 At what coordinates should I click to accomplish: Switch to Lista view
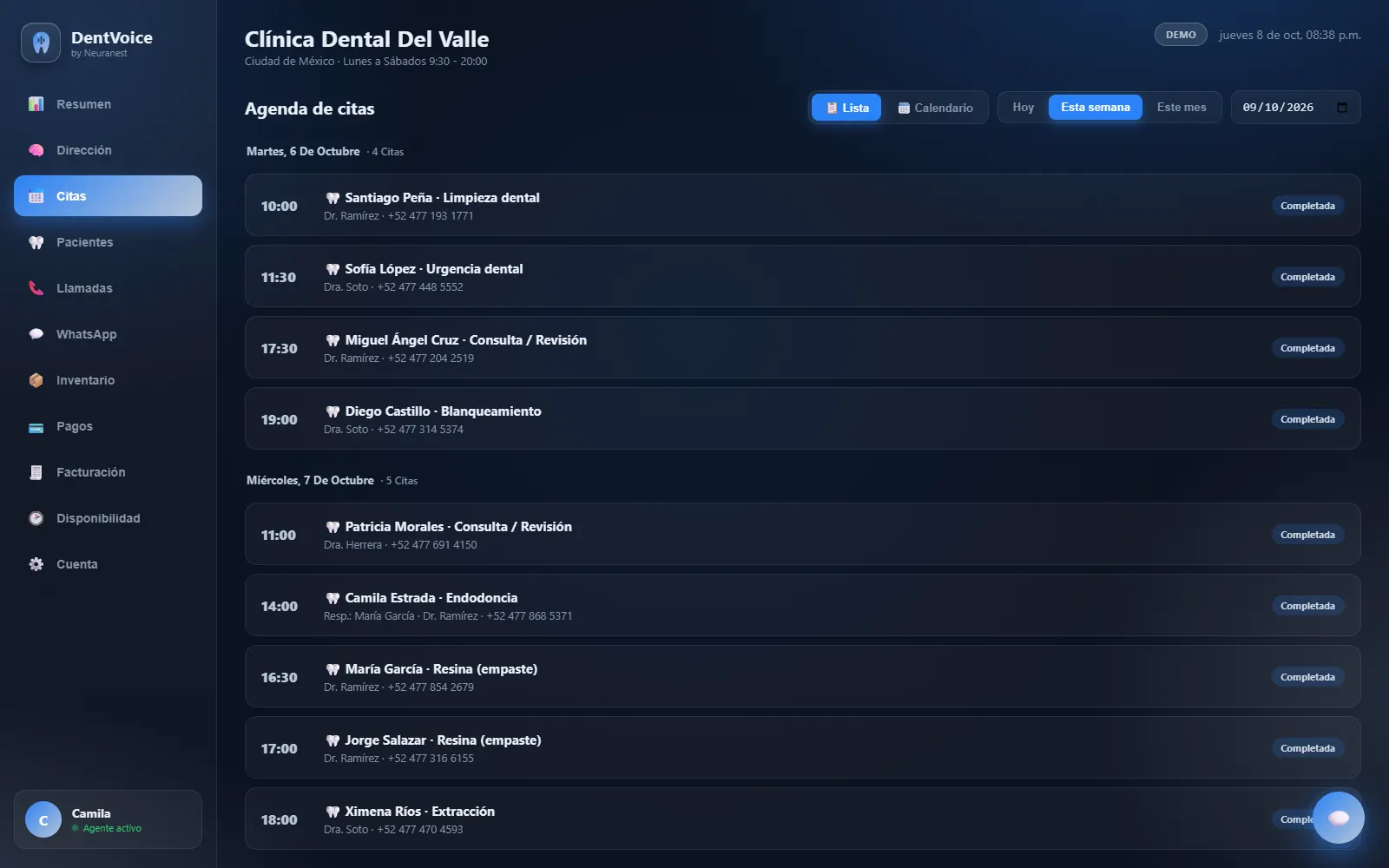tap(846, 108)
